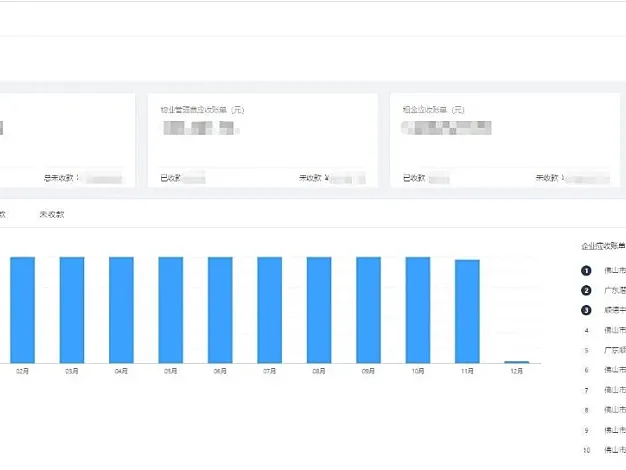This screenshot has width=626, height=470.
Task: Select rank 9 row in company list
Action: [605, 430]
